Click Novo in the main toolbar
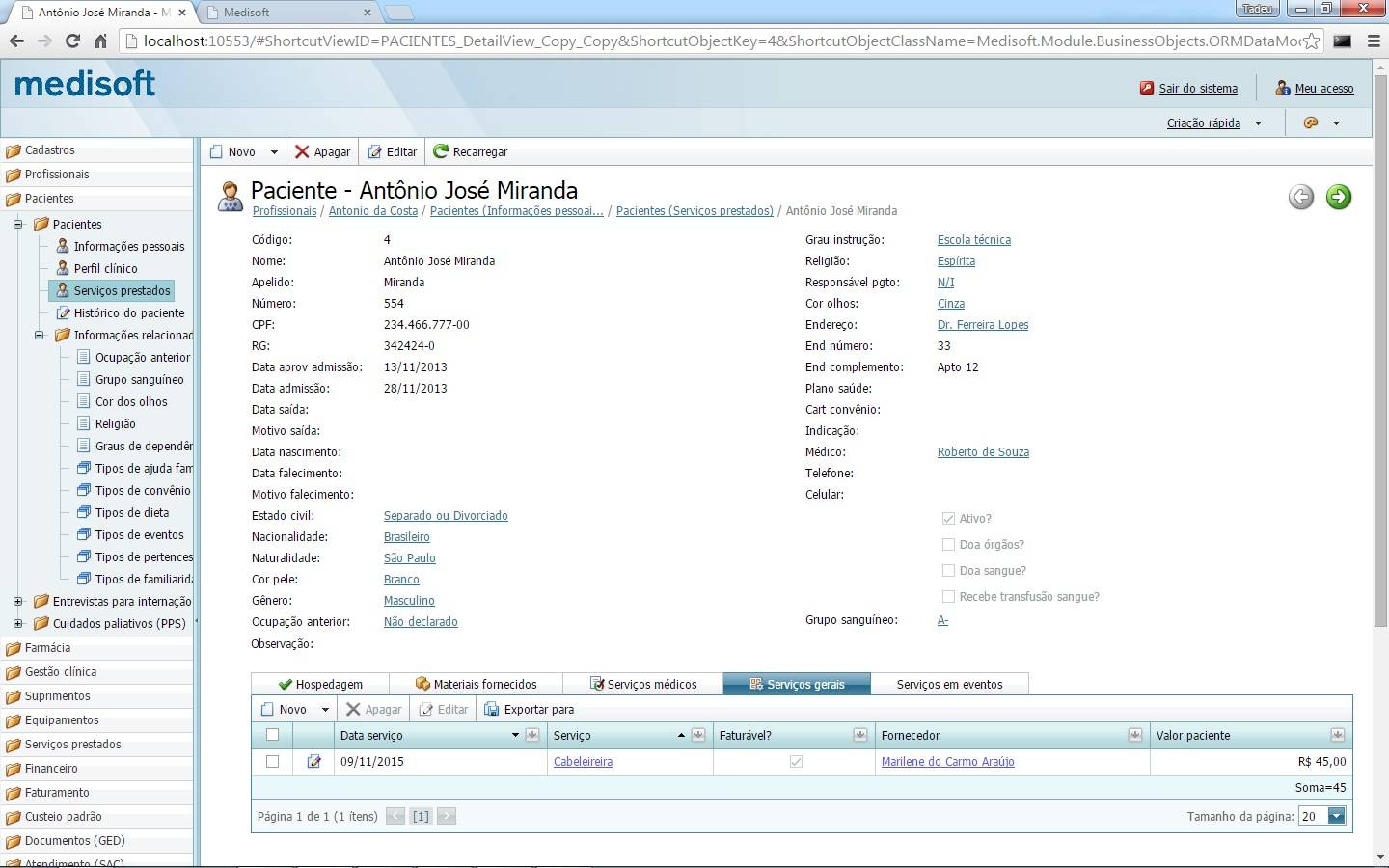The image size is (1389, 868). (x=232, y=151)
